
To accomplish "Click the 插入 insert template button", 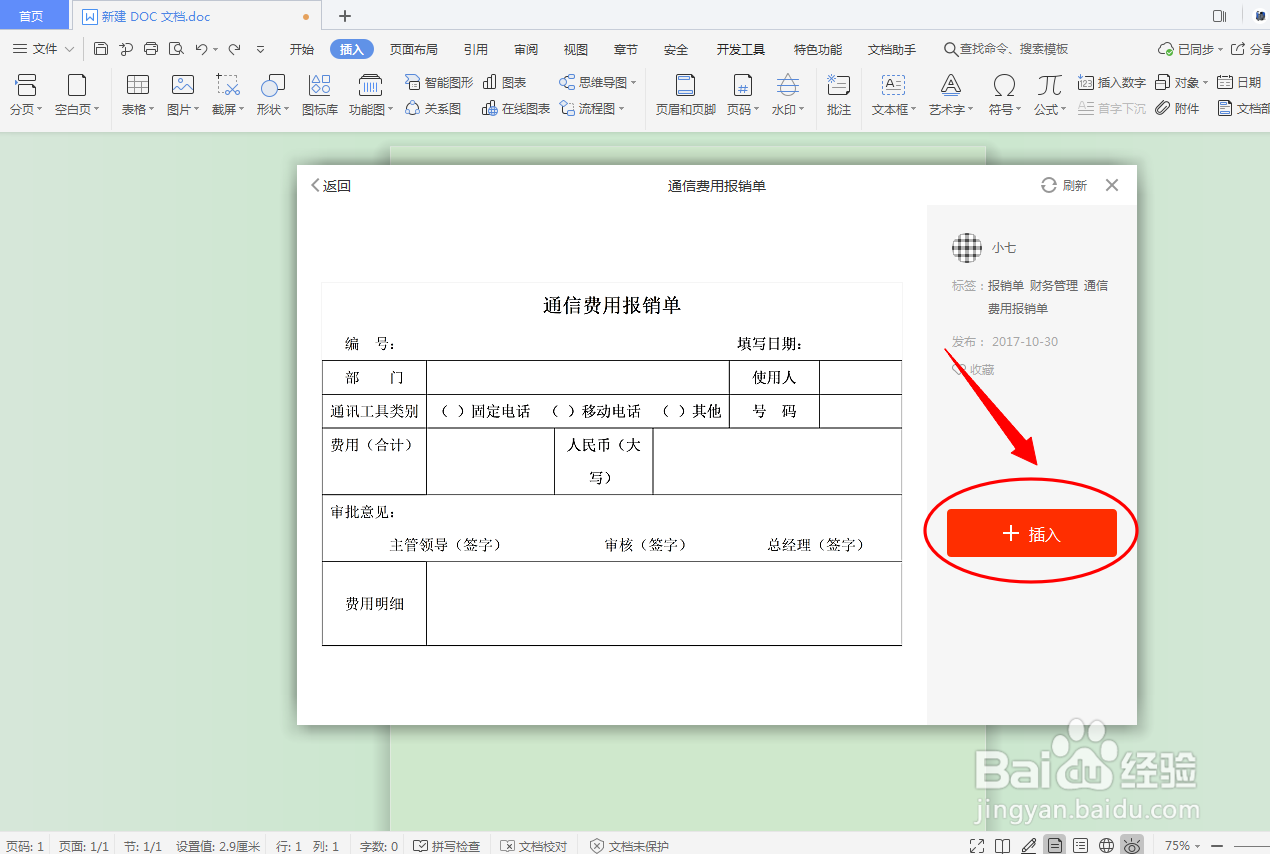I will point(1031,533).
